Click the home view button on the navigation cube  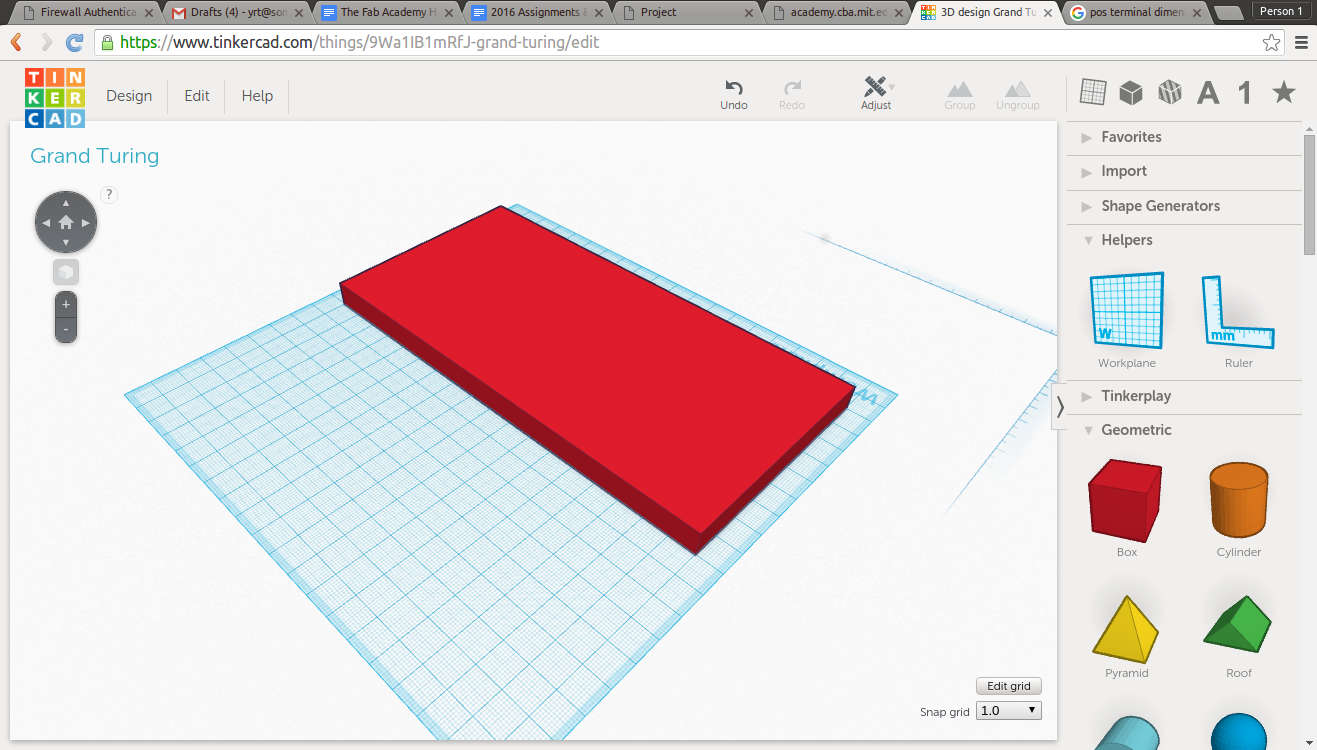65,221
